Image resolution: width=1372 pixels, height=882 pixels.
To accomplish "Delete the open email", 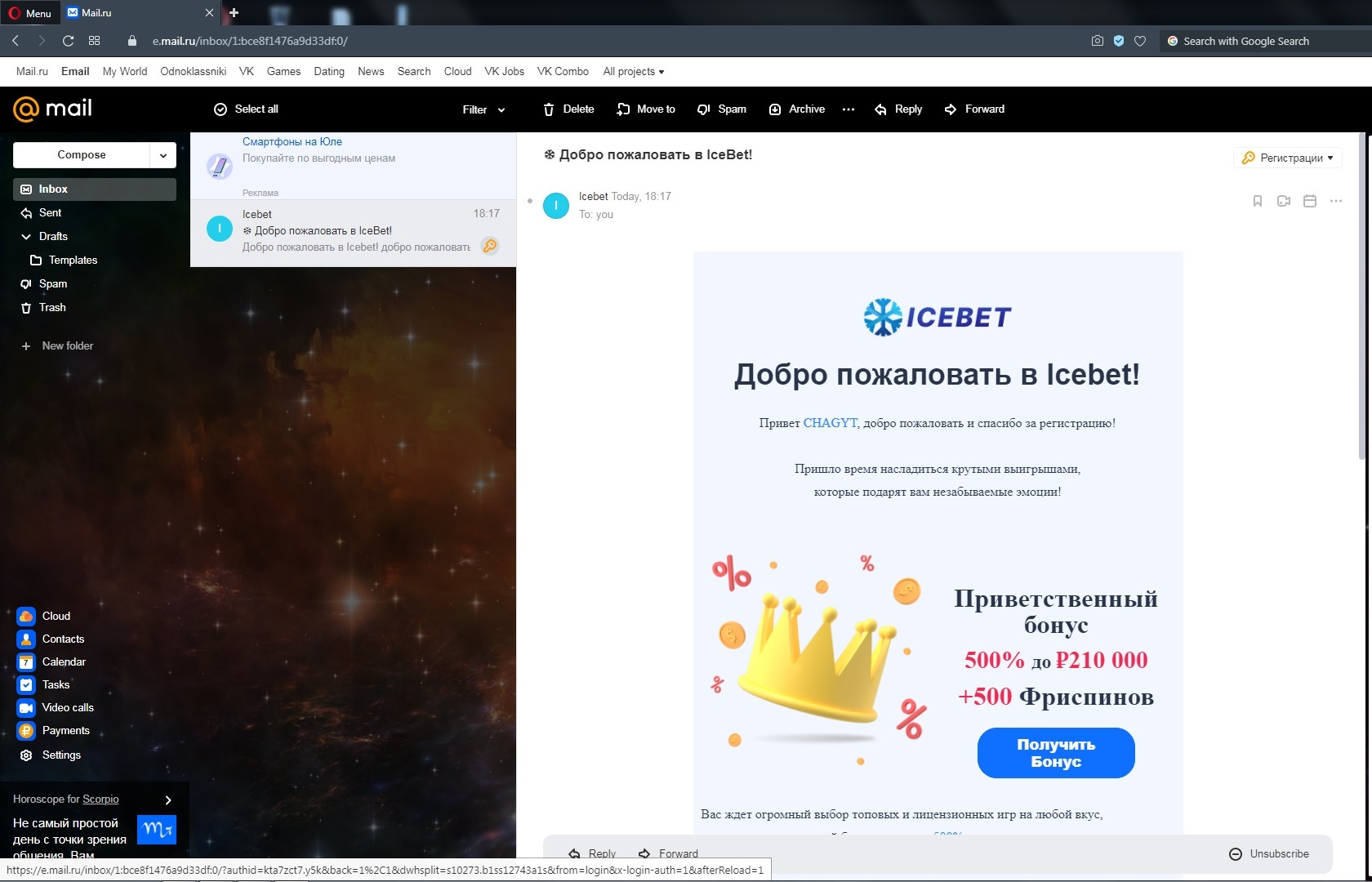I will (x=568, y=109).
